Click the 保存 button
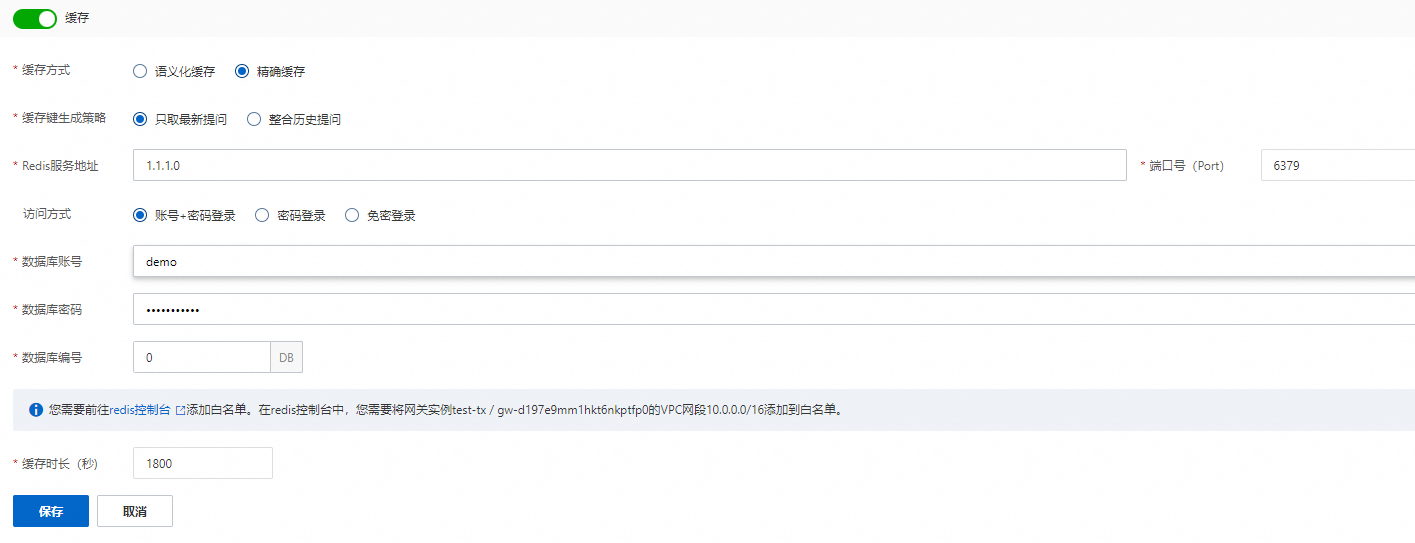Viewport: 1415px width, 543px height. coord(51,511)
